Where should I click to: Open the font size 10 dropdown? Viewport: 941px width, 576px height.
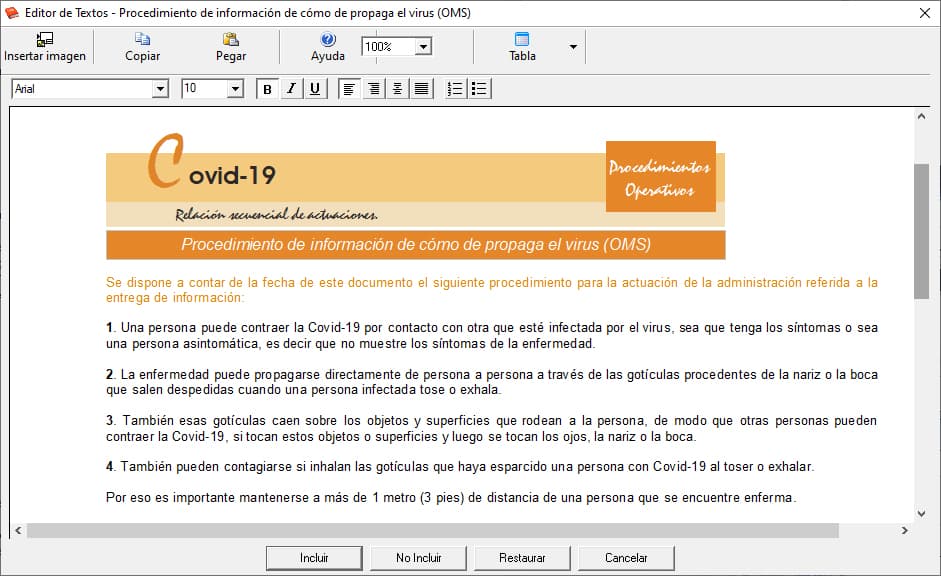[235, 89]
